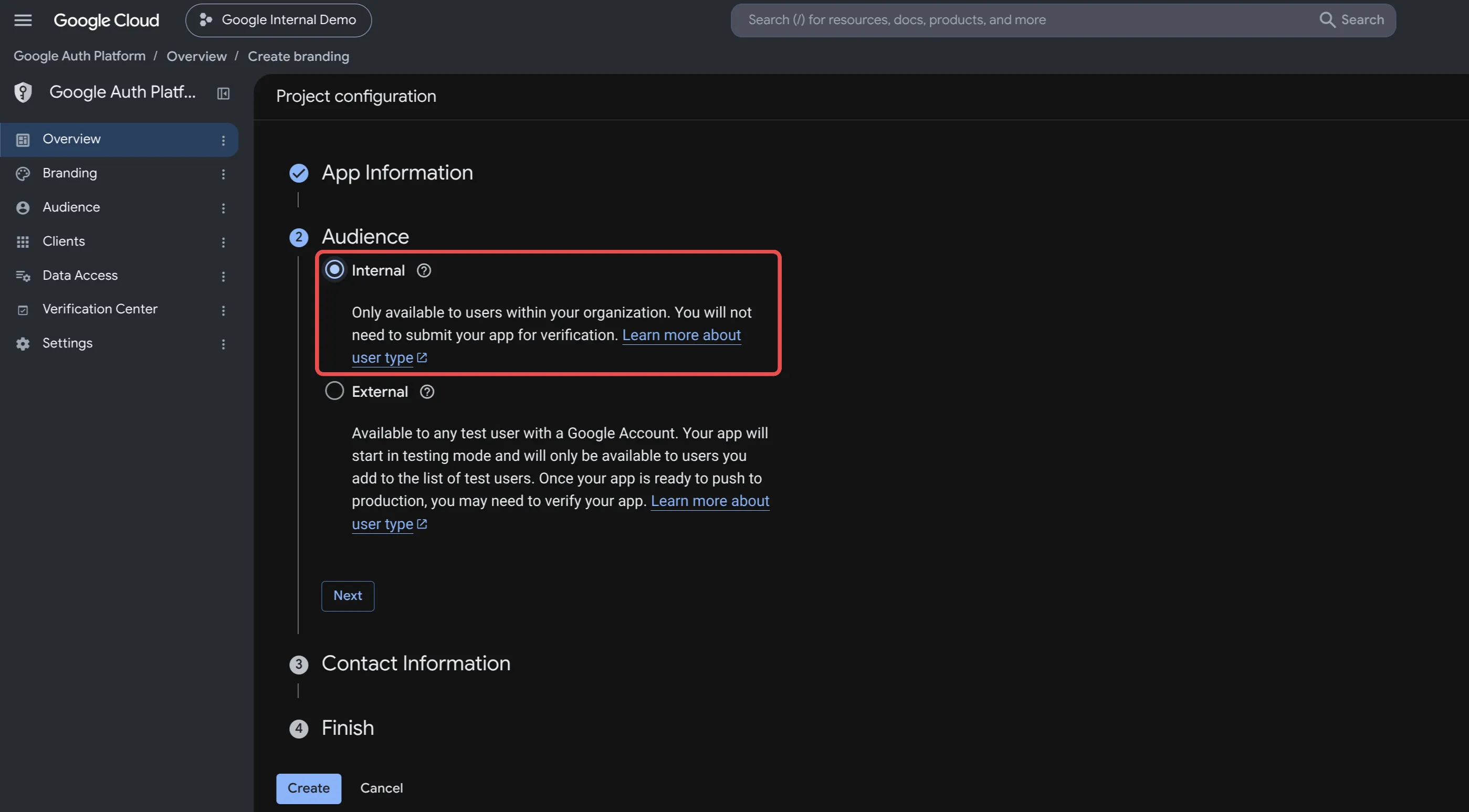1469x812 pixels.
Task: Click the Audience person icon
Action: coord(23,208)
